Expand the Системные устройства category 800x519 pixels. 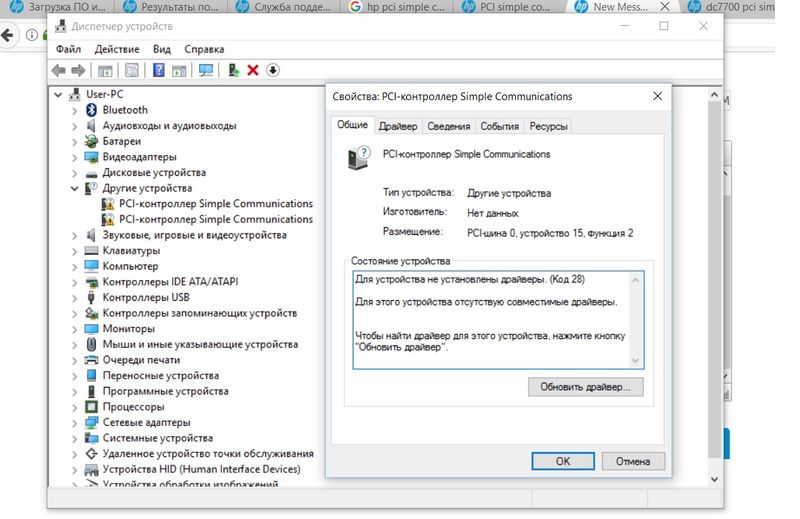(74, 438)
